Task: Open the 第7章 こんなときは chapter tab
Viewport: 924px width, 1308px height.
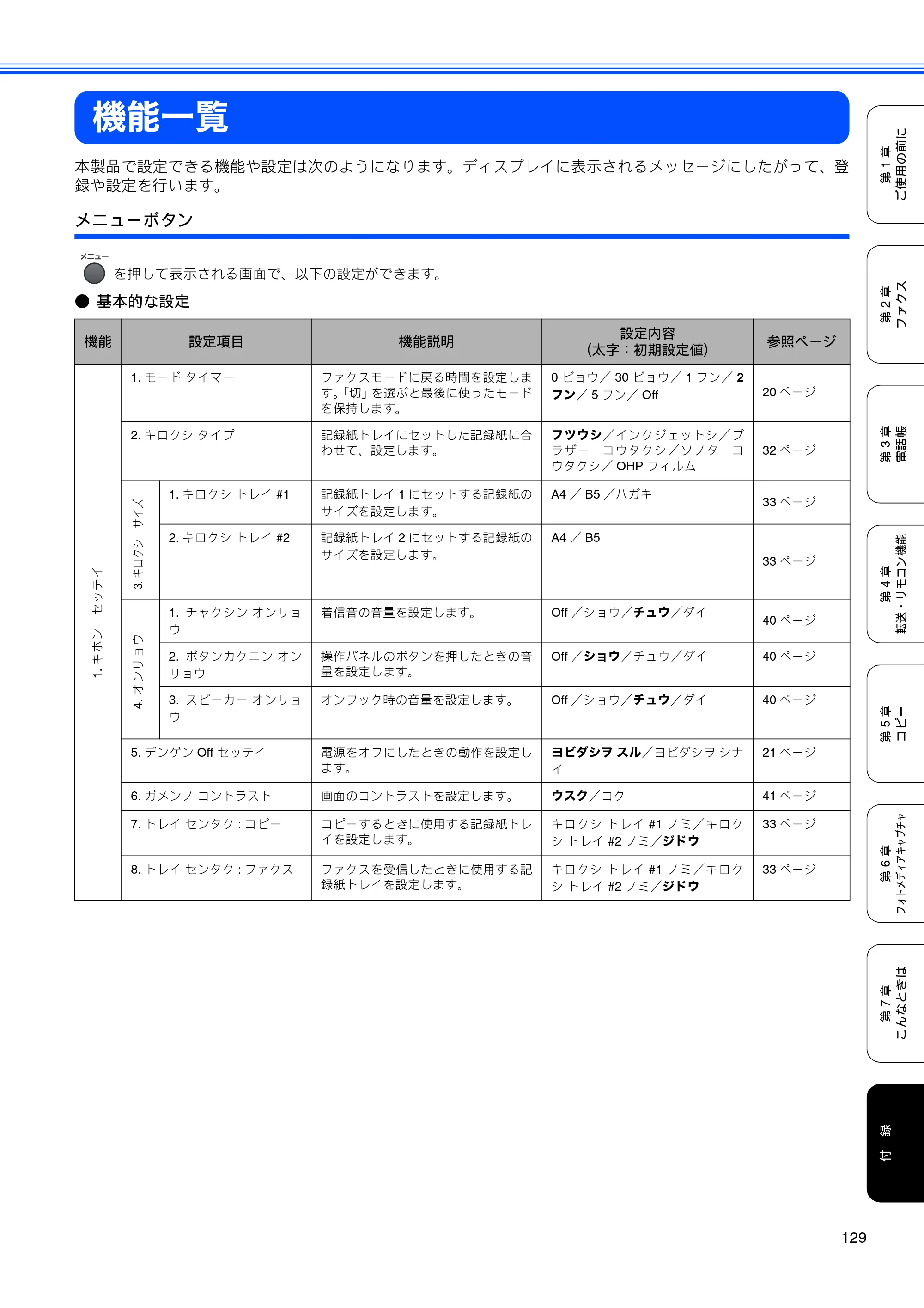Action: [895, 1003]
